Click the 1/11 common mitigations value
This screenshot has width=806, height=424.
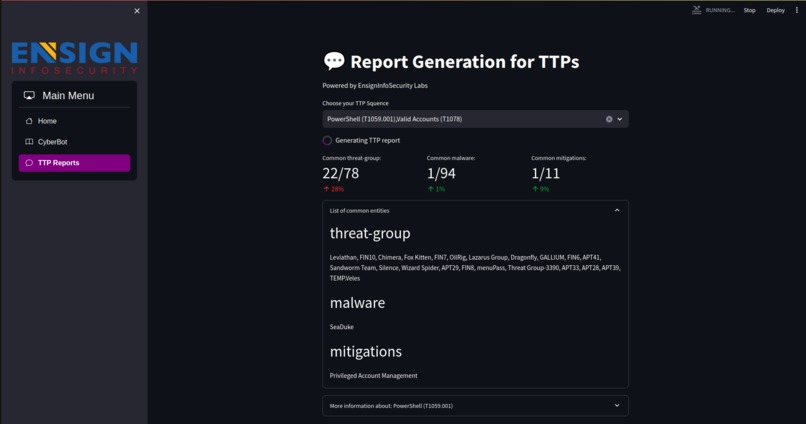(x=545, y=174)
